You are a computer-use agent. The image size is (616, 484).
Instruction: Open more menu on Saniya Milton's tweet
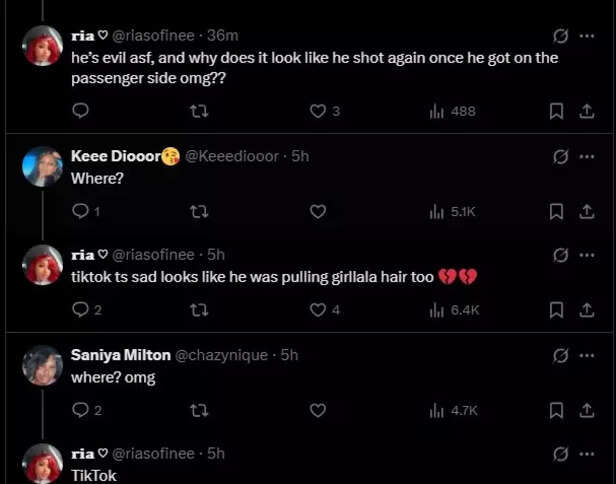pyautogui.click(x=587, y=355)
